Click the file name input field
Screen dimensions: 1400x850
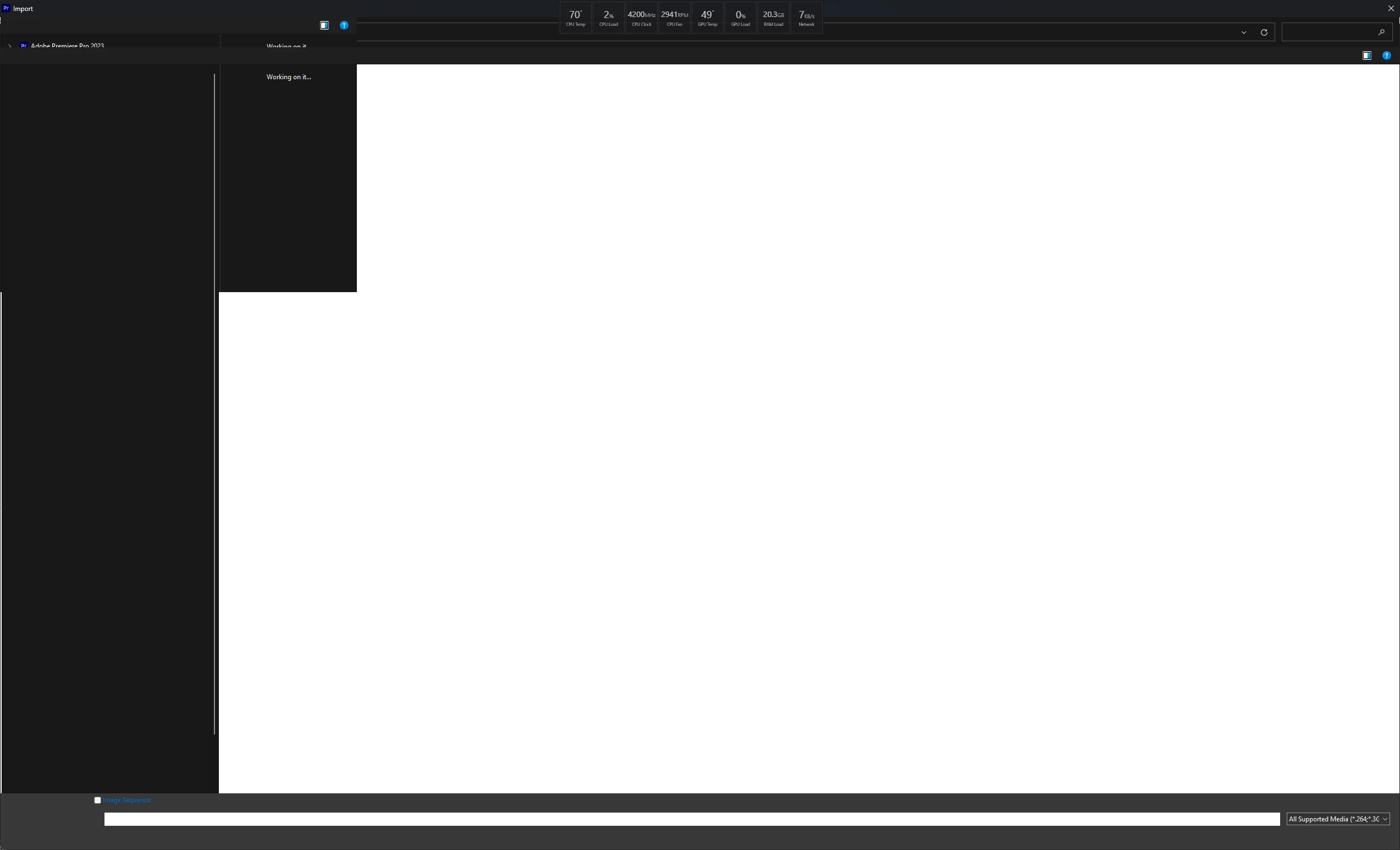pyautogui.click(x=691, y=819)
